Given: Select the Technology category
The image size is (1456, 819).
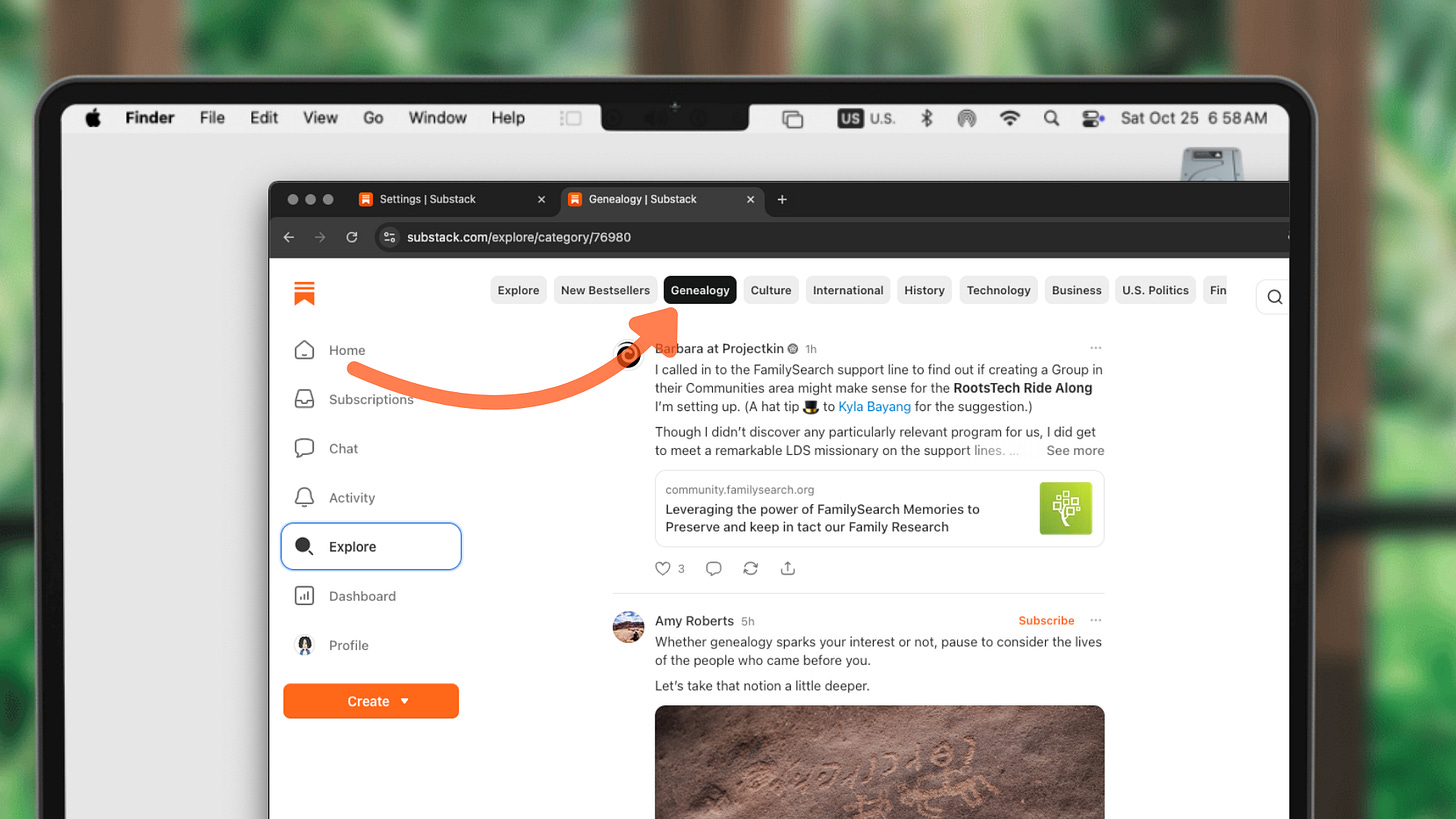Looking at the screenshot, I should pos(998,290).
